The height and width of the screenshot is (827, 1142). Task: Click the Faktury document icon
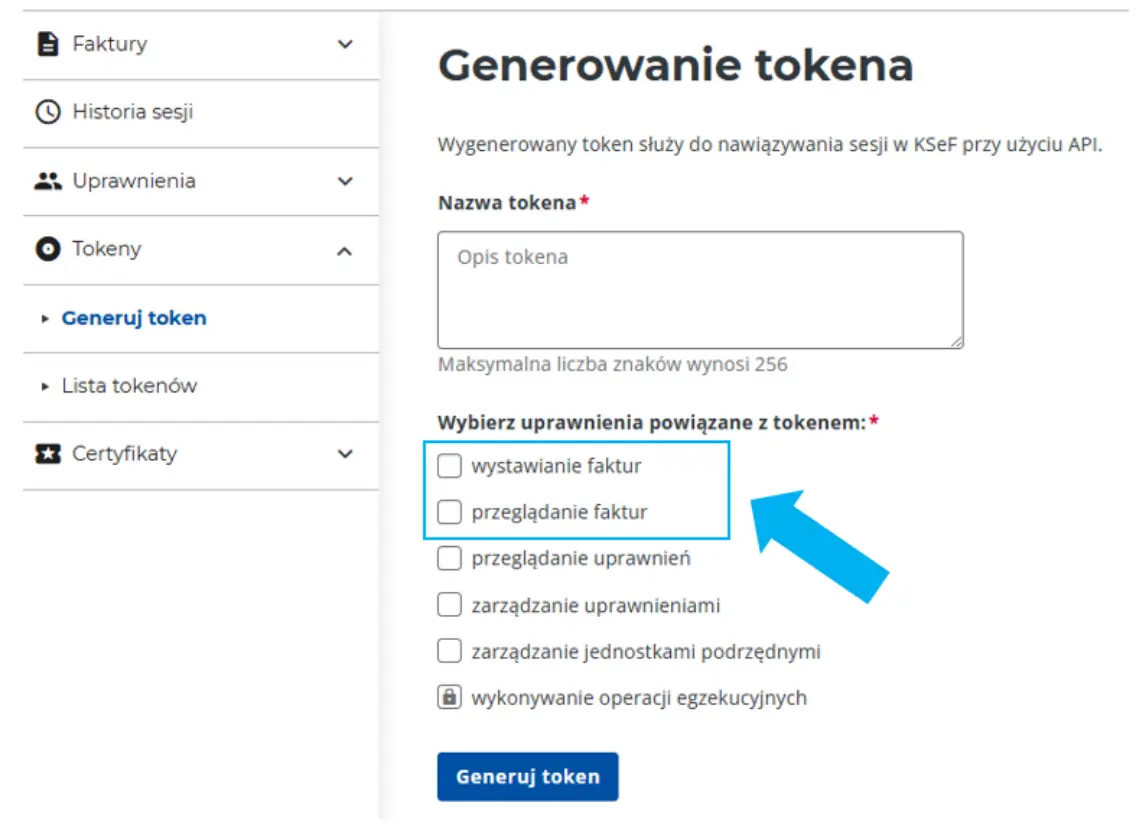click(x=47, y=44)
